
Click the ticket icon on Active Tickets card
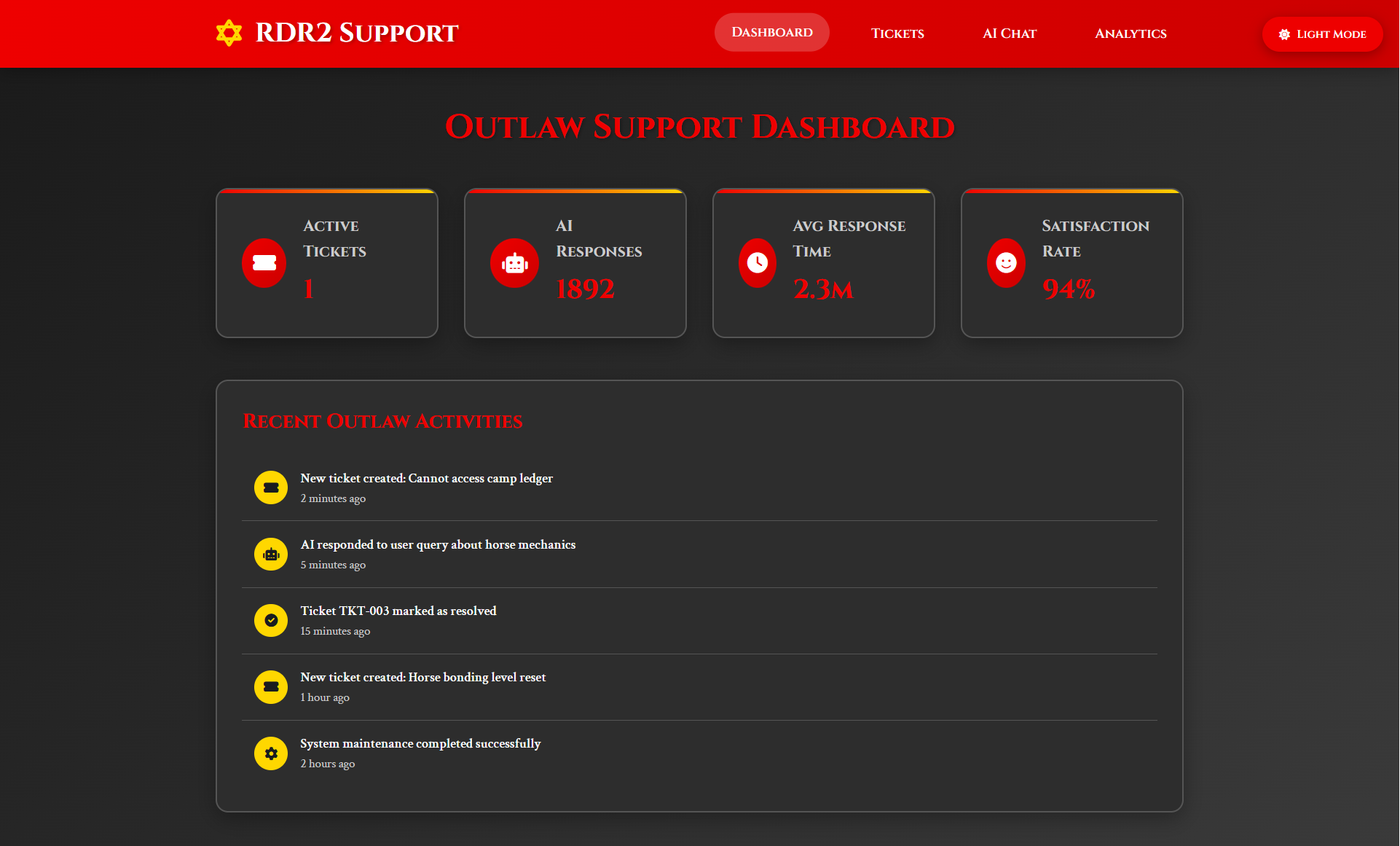coord(264,263)
